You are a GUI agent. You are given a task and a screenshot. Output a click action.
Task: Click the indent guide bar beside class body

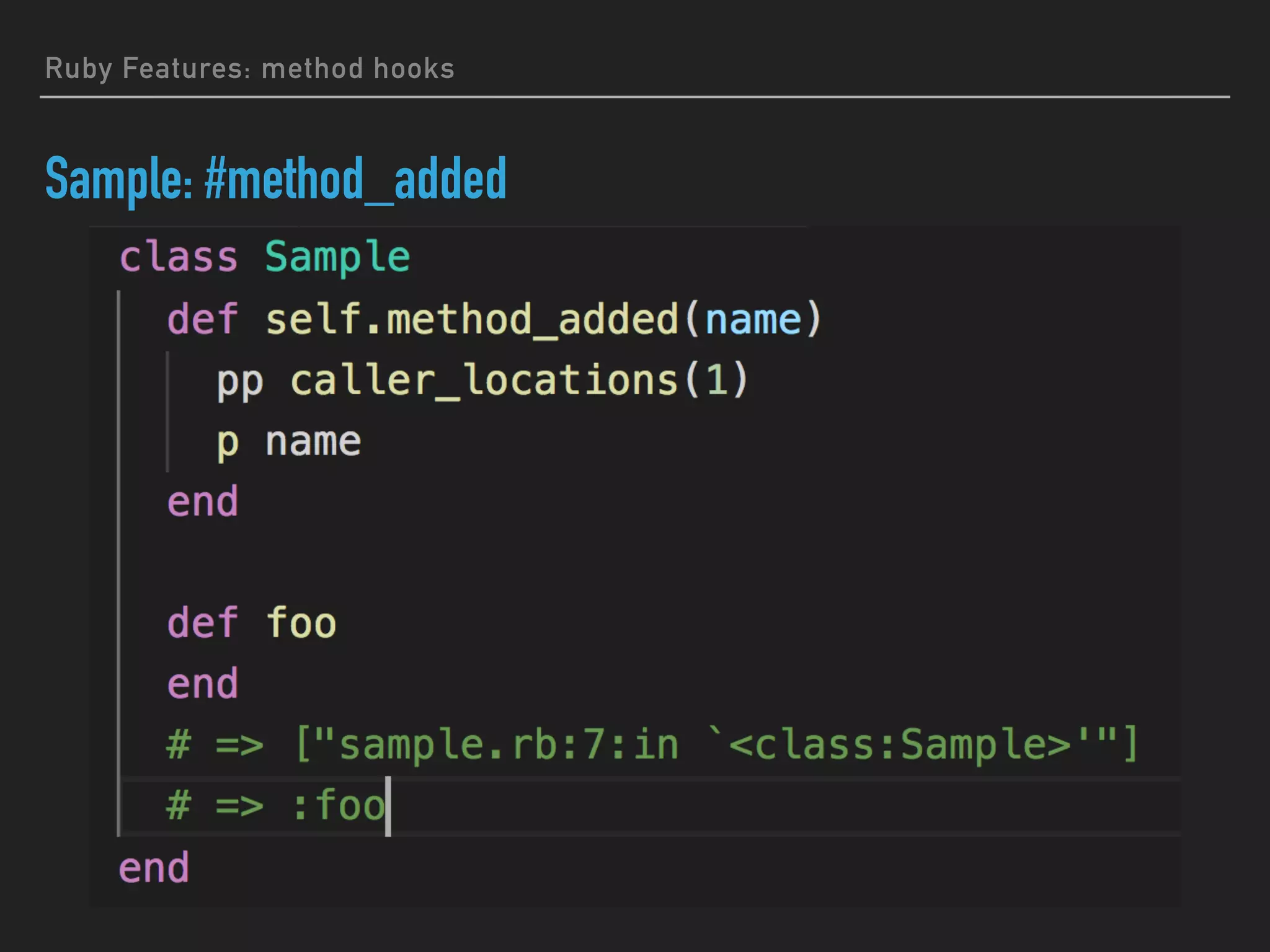(118, 558)
